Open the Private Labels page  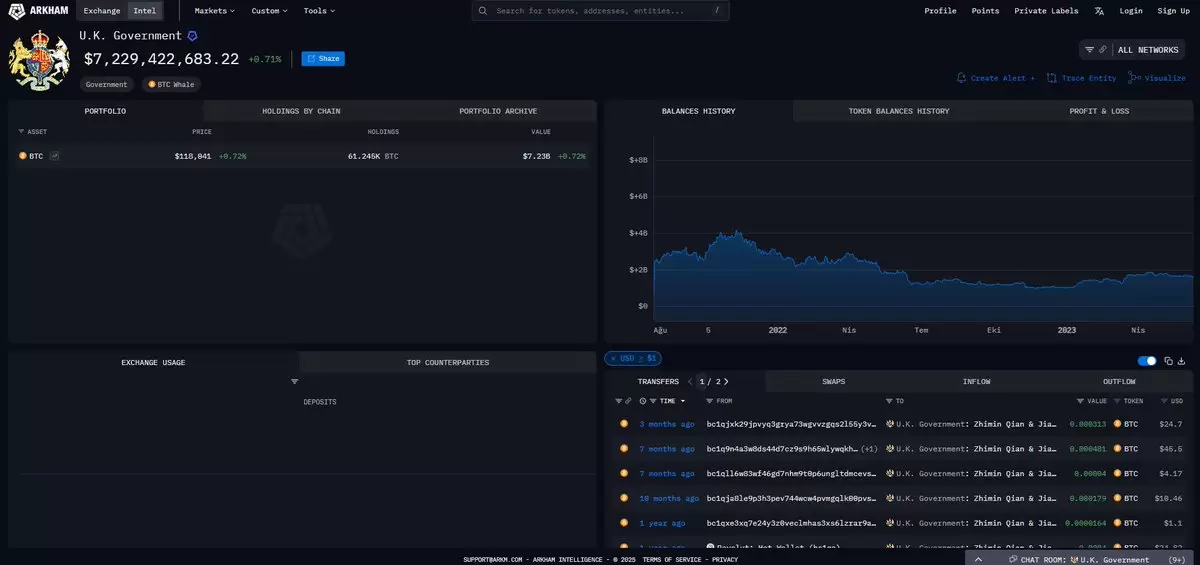1046,11
